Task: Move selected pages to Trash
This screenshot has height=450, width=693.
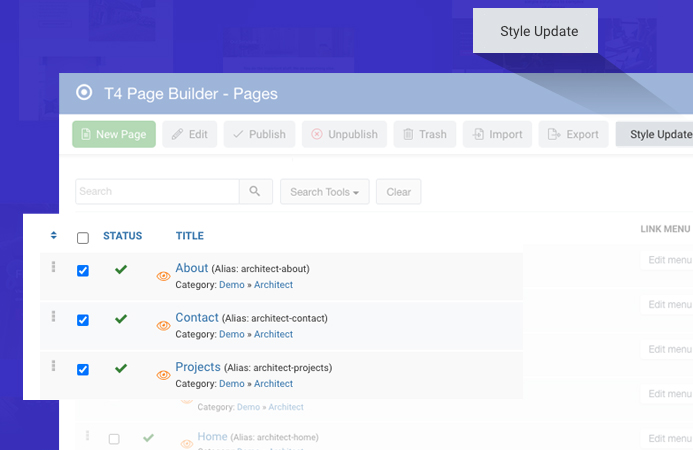Action: [x=425, y=134]
